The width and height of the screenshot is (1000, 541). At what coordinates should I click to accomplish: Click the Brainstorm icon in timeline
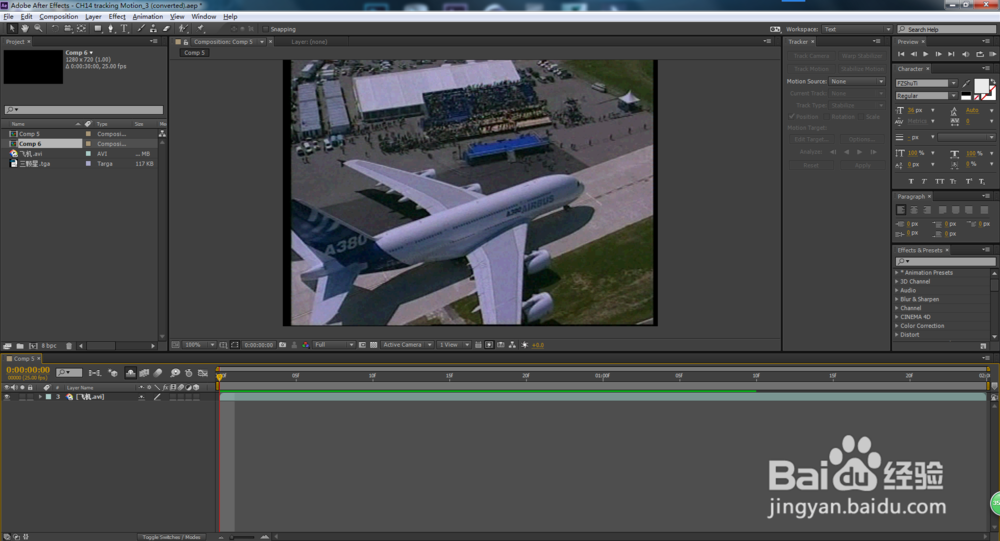tap(175, 373)
